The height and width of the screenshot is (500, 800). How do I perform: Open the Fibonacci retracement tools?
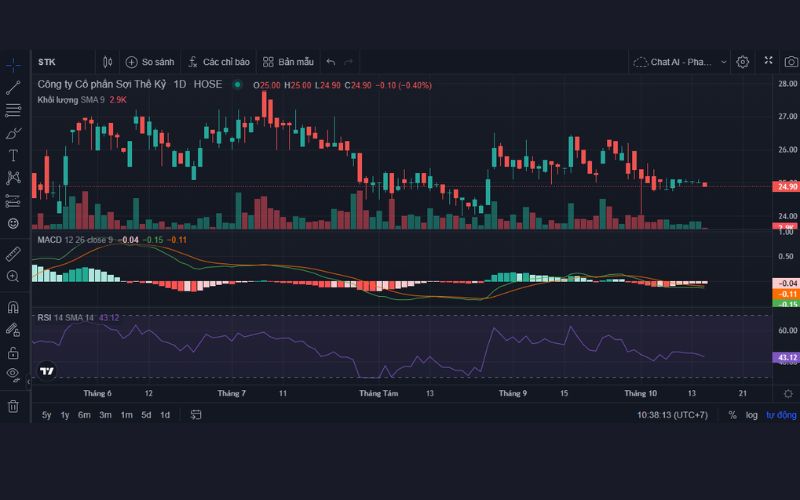[x=13, y=110]
